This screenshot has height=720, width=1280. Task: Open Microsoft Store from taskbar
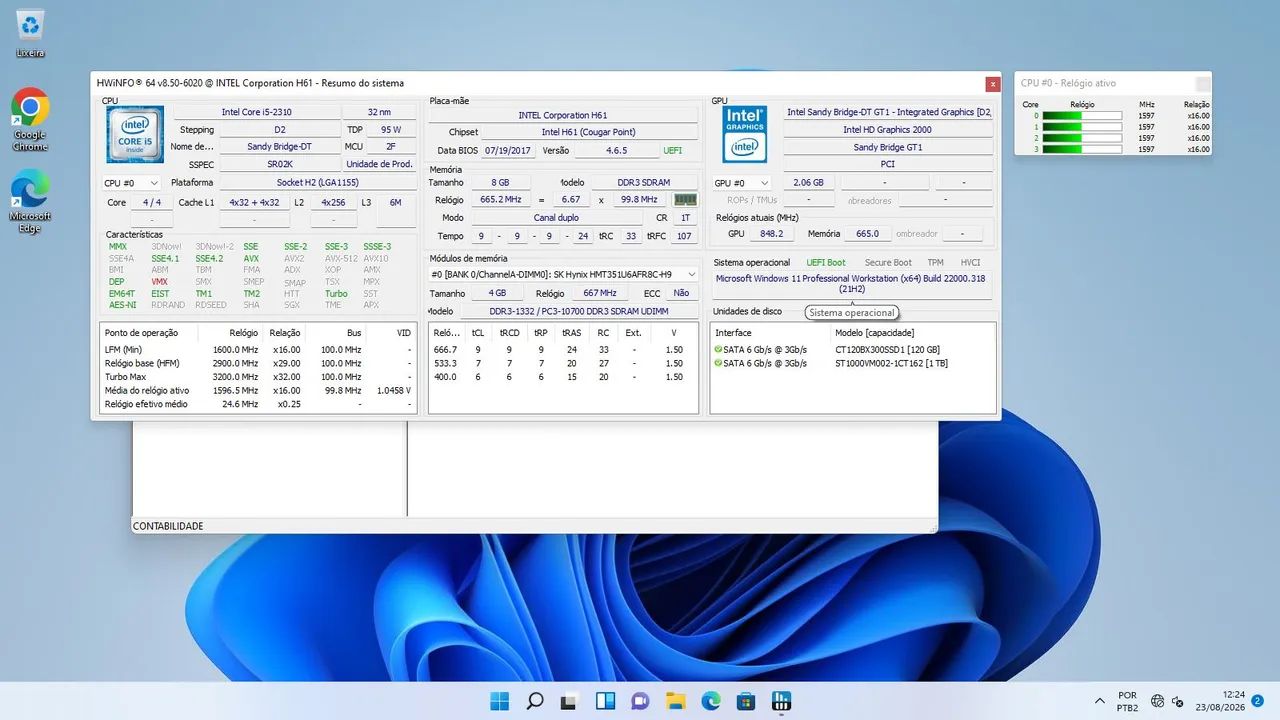click(746, 701)
